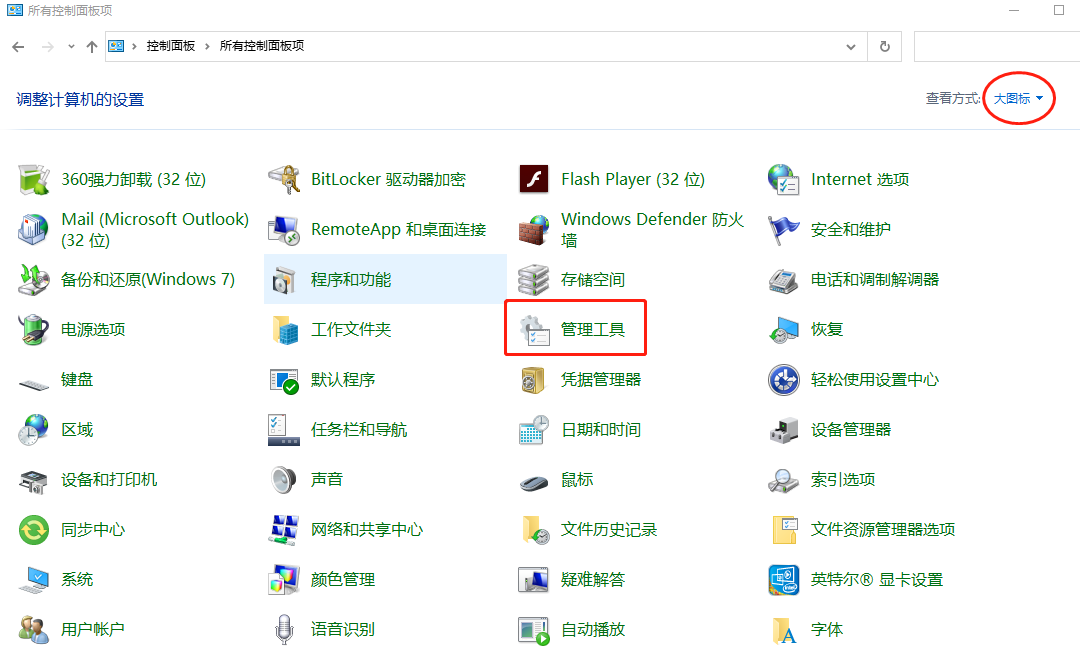Navigate to 控制面板 via breadcrumb
The height and width of the screenshot is (665, 1080).
click(x=168, y=45)
